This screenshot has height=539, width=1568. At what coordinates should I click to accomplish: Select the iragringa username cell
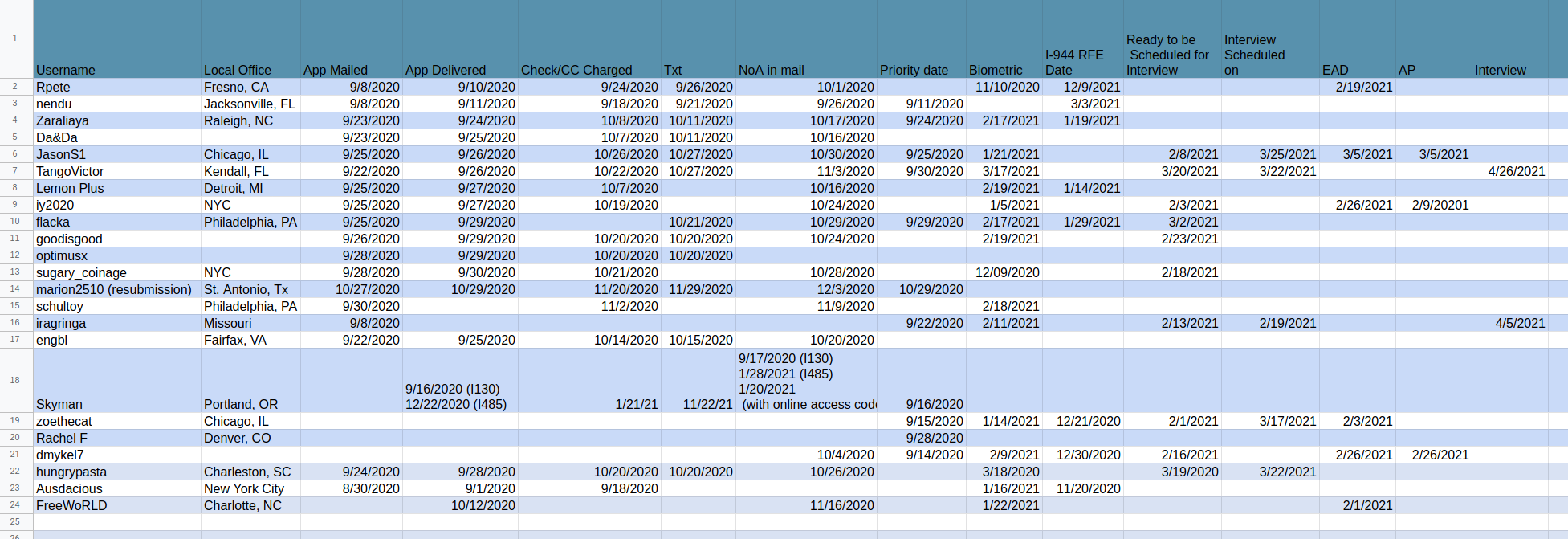tap(117, 323)
